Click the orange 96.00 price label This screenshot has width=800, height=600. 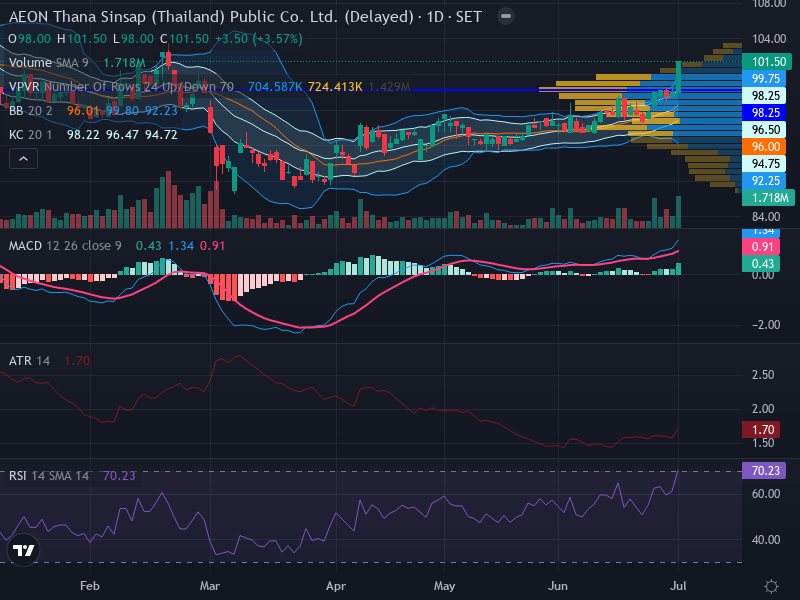pos(764,147)
